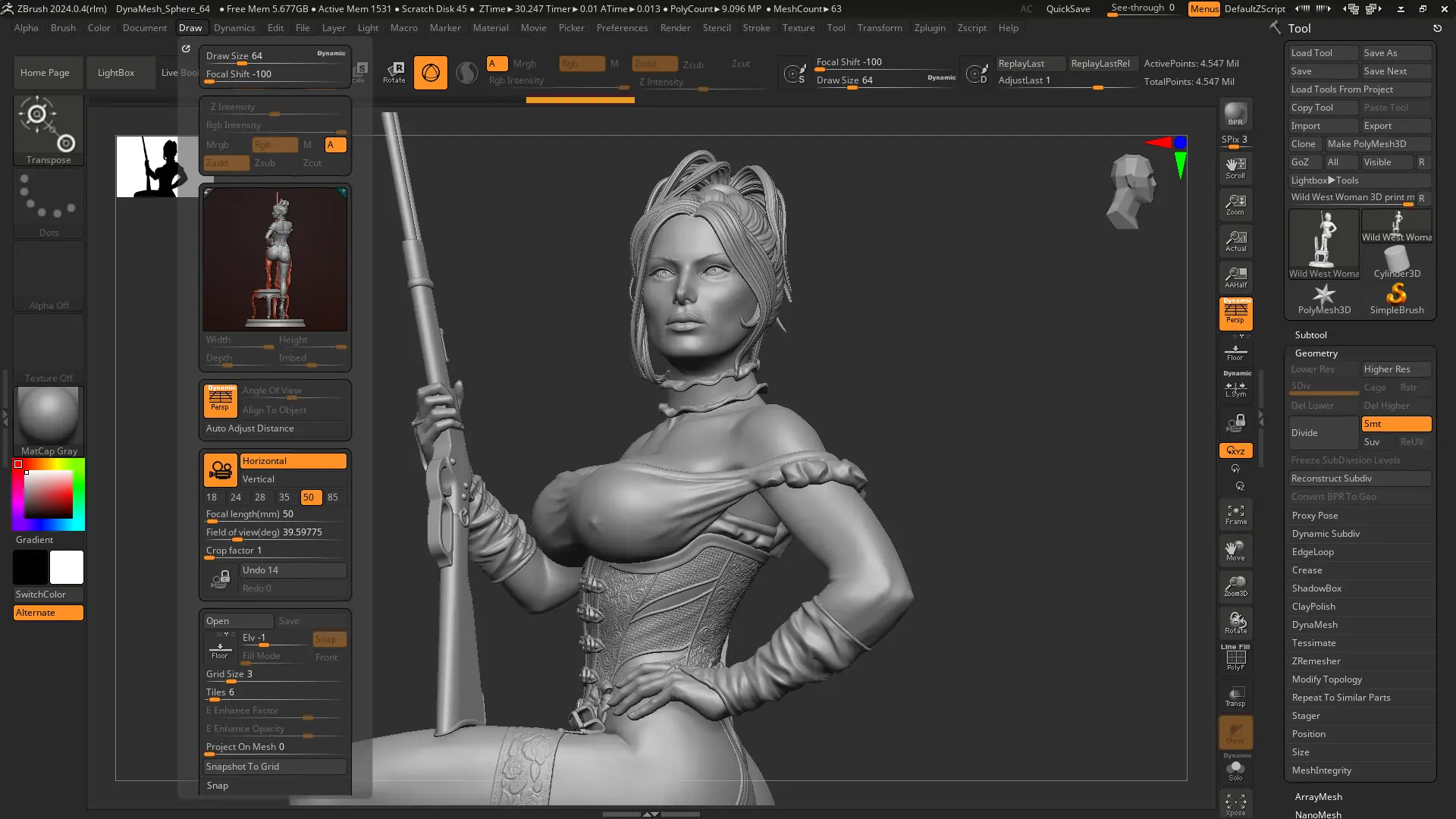Expand the ZRemesher subsection
Screen dimensions: 1456x819
(1316, 661)
